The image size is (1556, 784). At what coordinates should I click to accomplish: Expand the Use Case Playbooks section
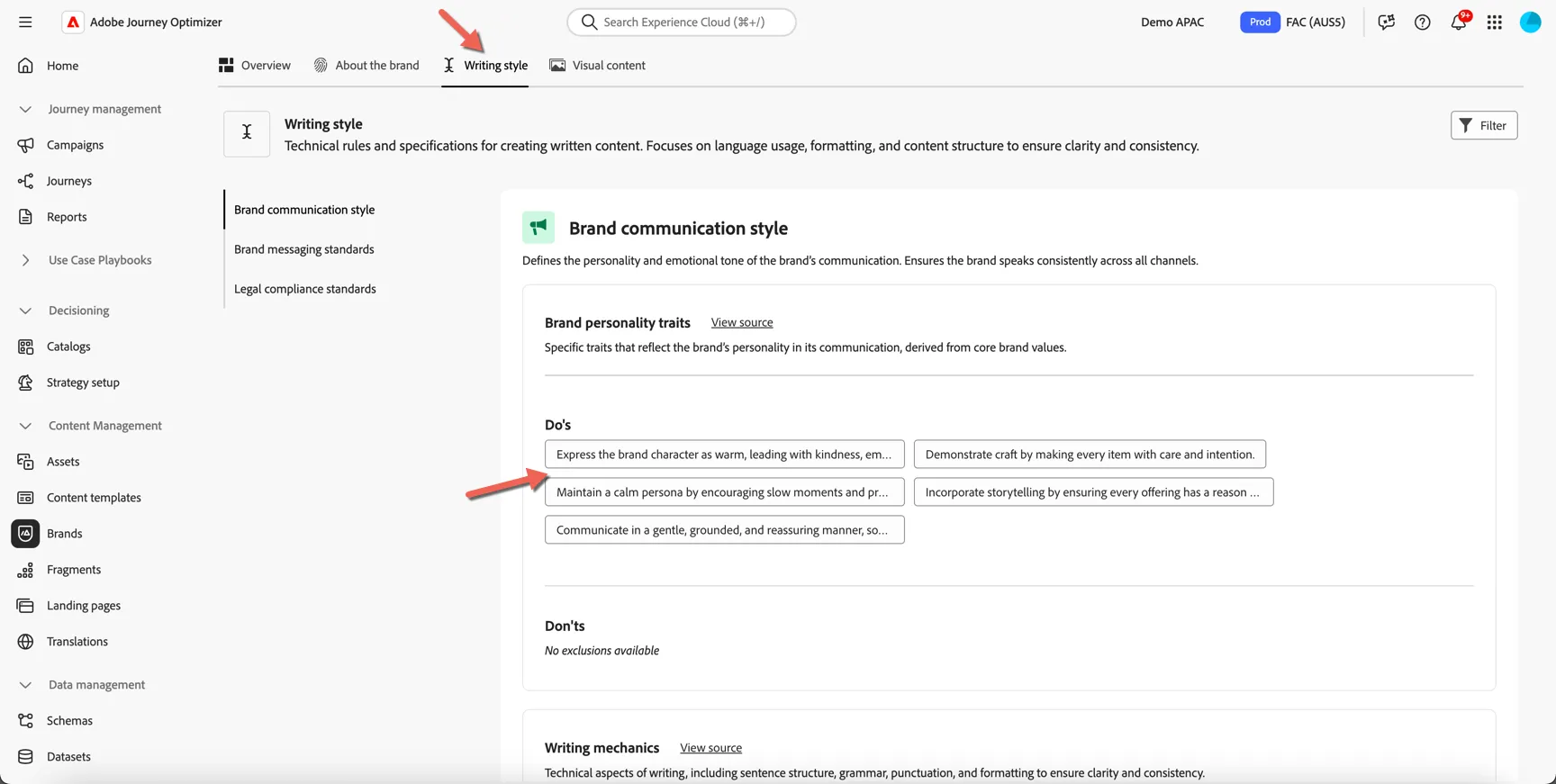point(25,260)
